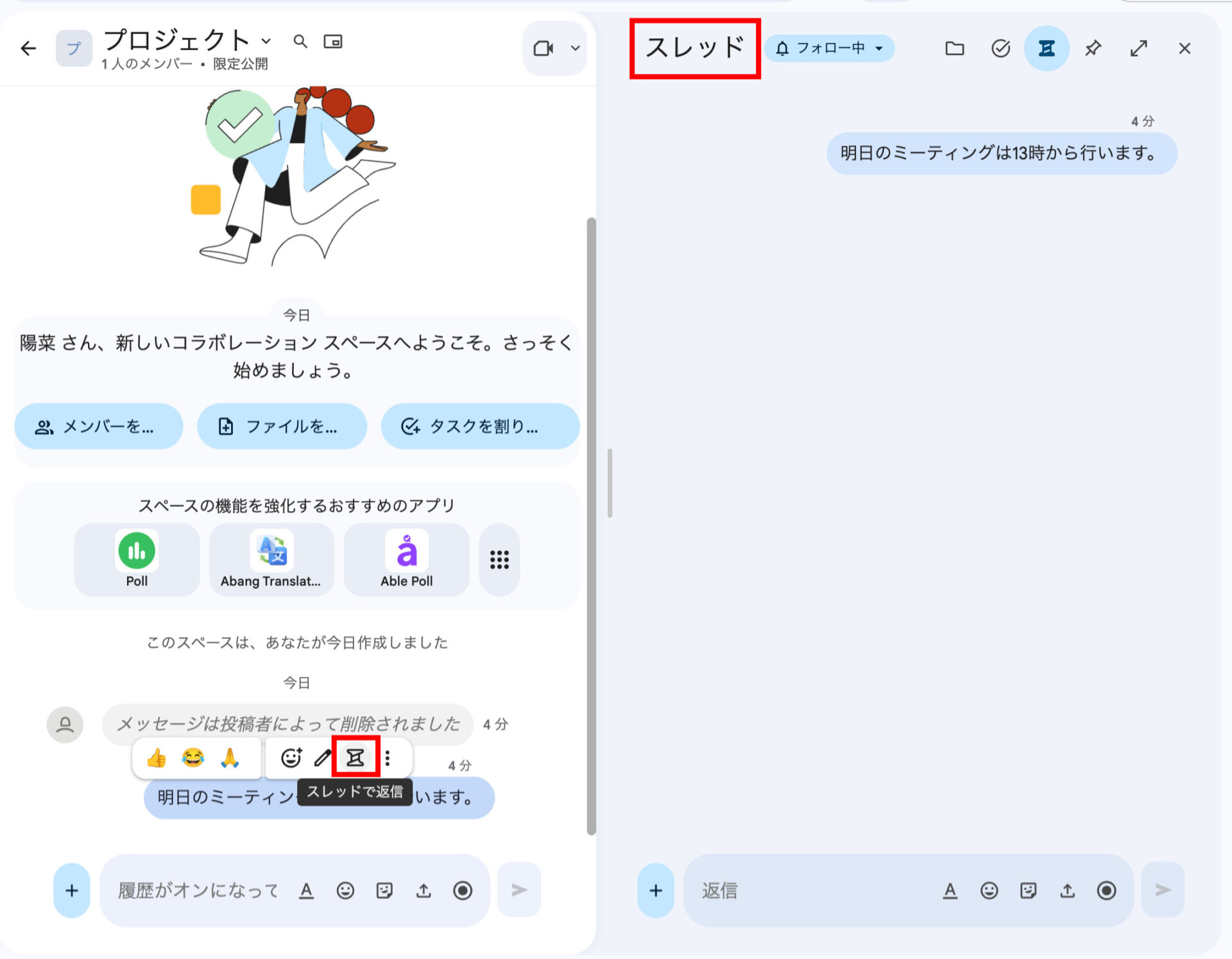Viewport: 1232px width, 959px height.
Task: Click the mark-complete check circle in the thread header
Action: point(1000,48)
